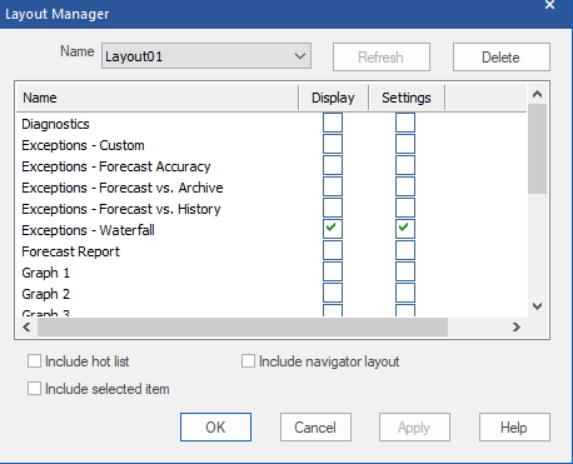Enable Include hot list option
The height and width of the screenshot is (464, 573).
pyautogui.click(x=34, y=361)
